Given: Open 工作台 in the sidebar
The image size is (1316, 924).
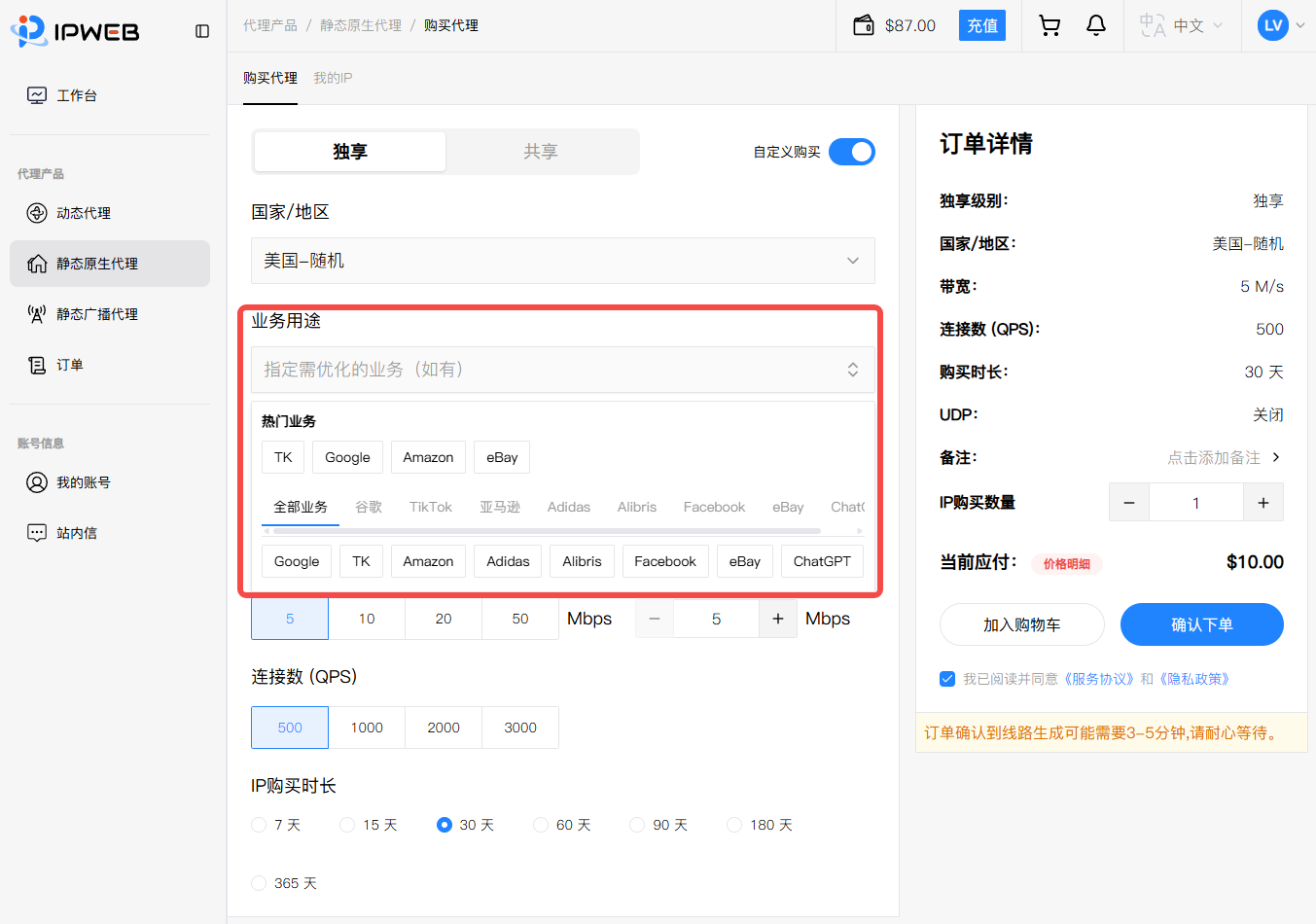Looking at the screenshot, I should pyautogui.click(x=110, y=95).
